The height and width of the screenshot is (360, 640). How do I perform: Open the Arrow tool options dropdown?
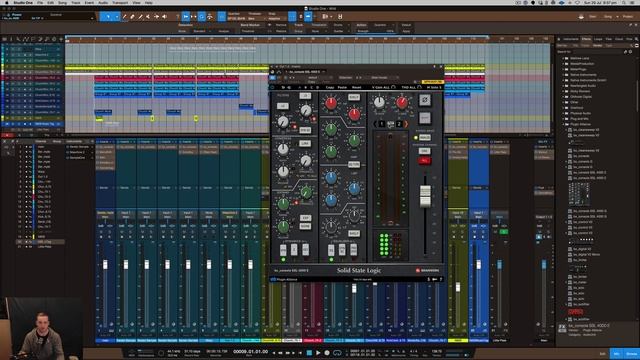tap(117, 17)
